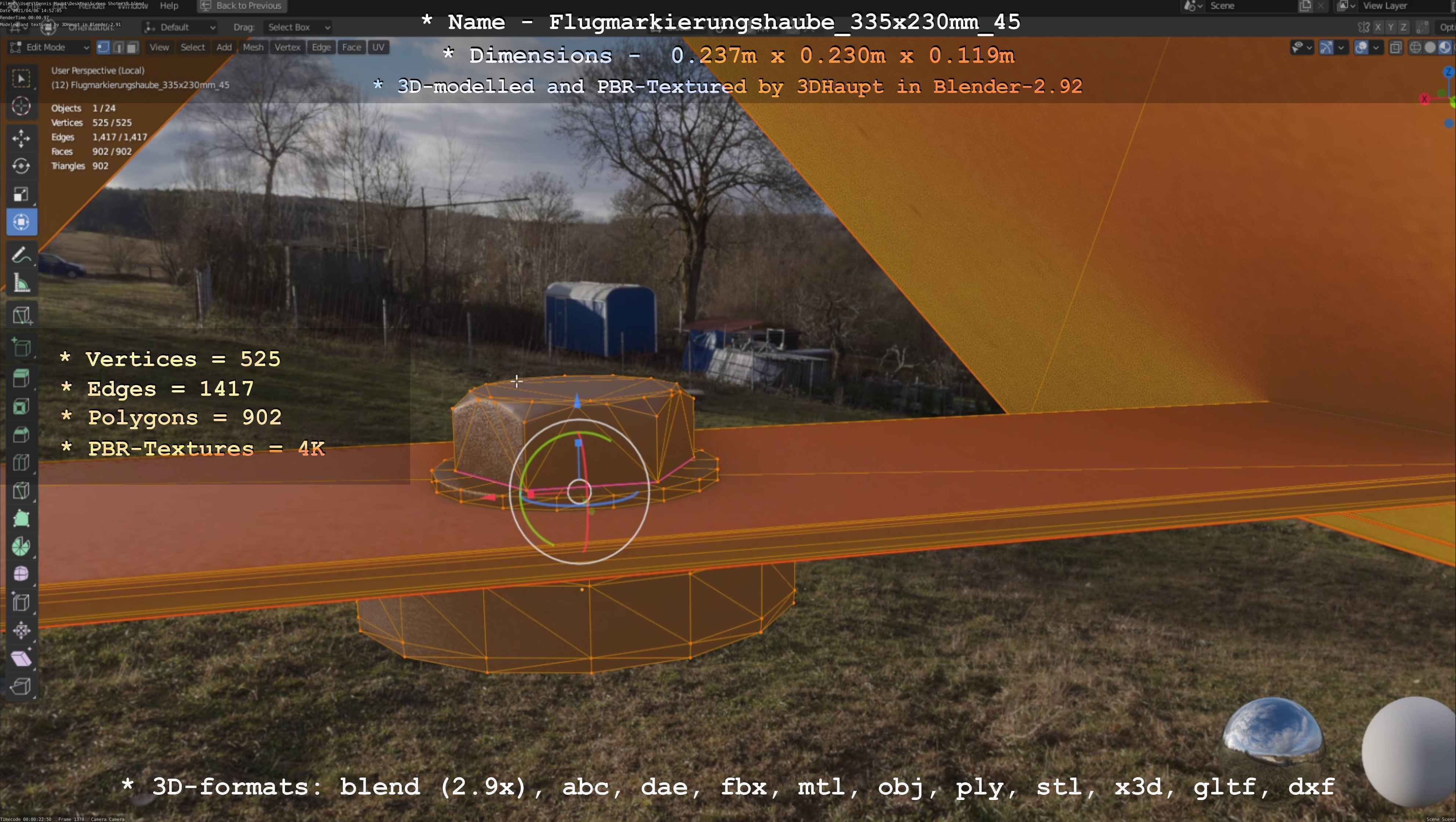Open the Mesh menu
Image resolution: width=1456 pixels, height=822 pixels.
[x=253, y=47]
